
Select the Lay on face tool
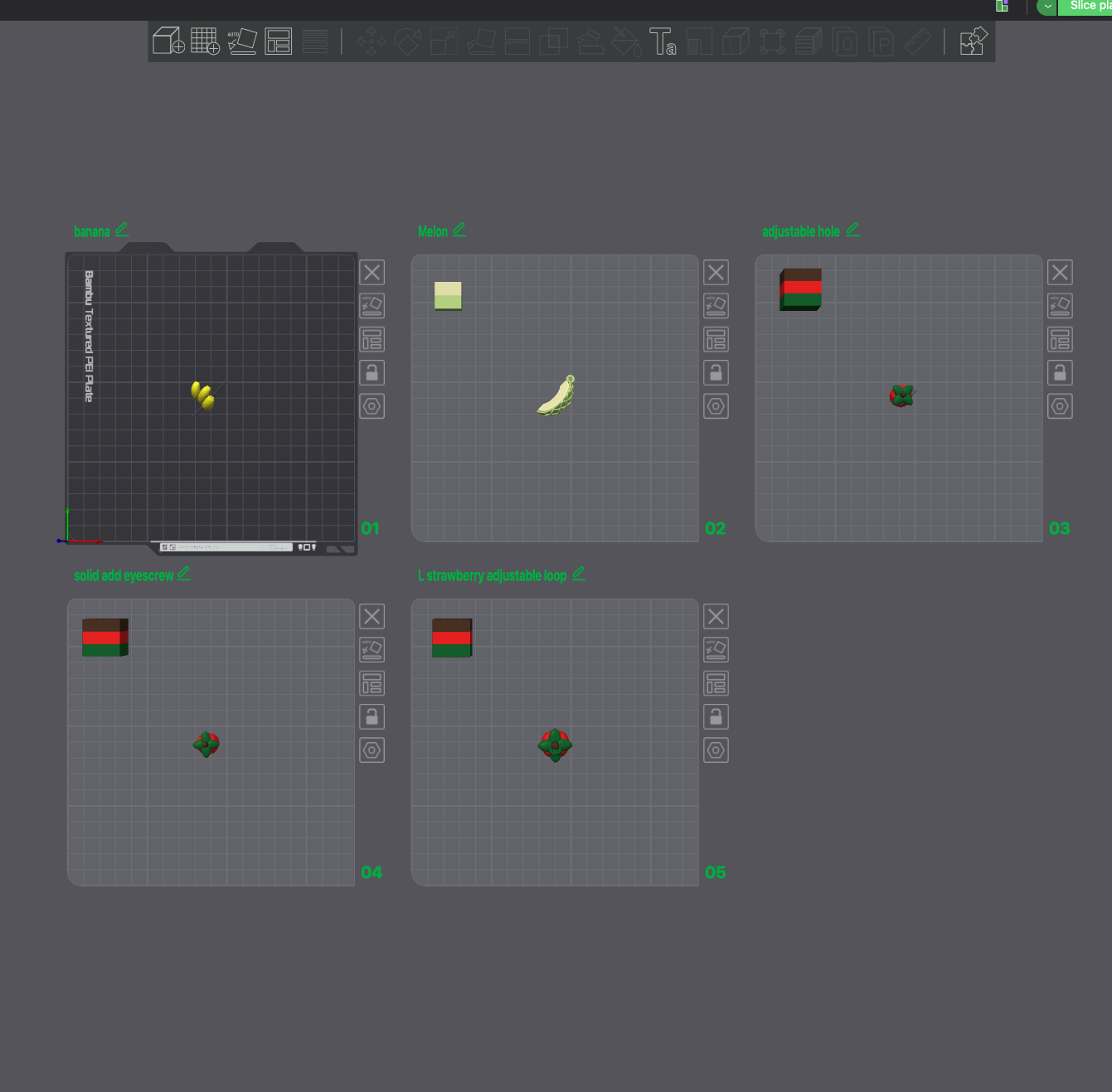481,41
